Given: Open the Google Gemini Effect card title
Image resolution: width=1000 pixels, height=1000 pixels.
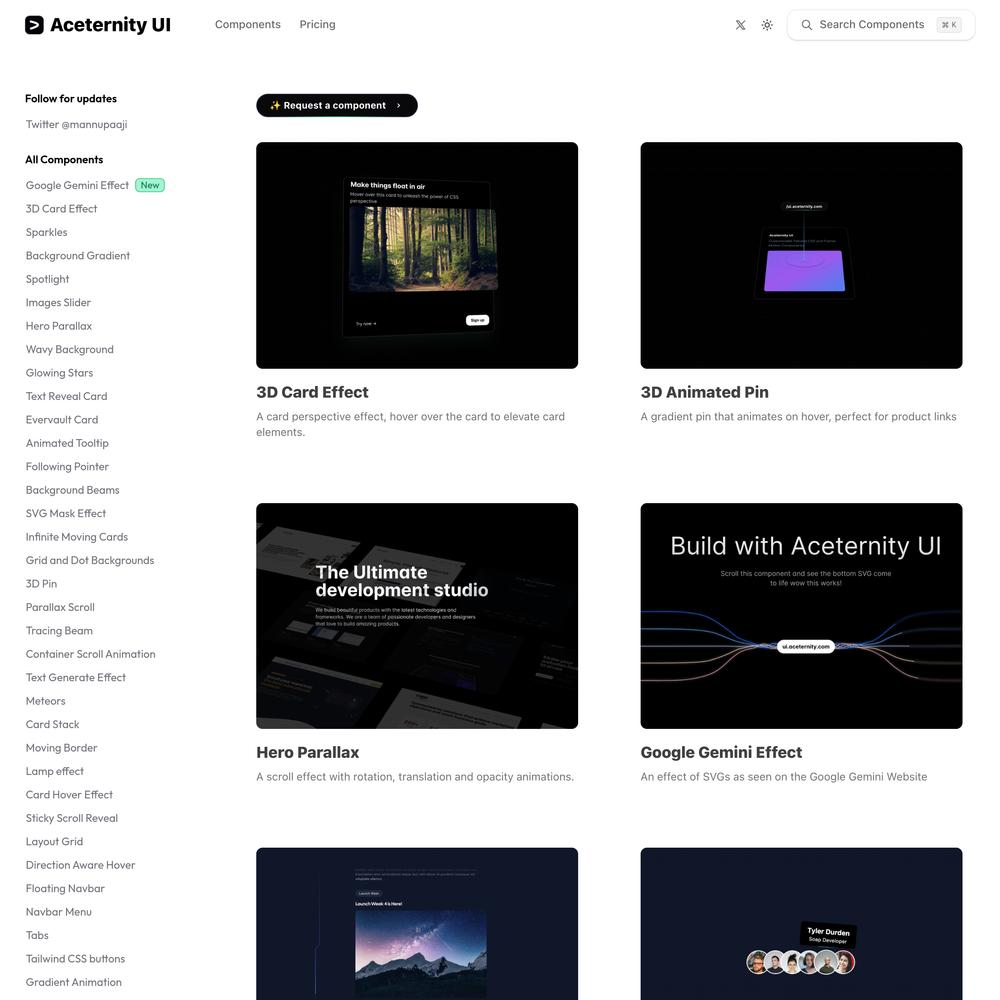Looking at the screenshot, I should [x=721, y=753].
